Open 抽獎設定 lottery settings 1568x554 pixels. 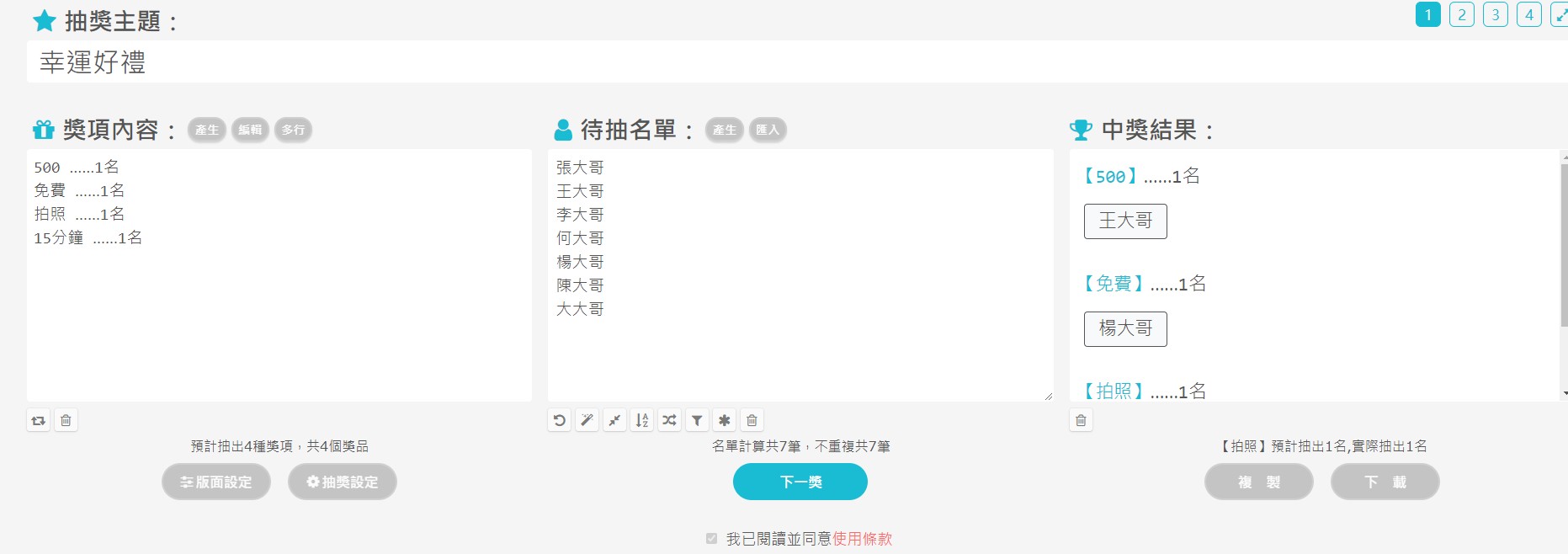coord(342,482)
